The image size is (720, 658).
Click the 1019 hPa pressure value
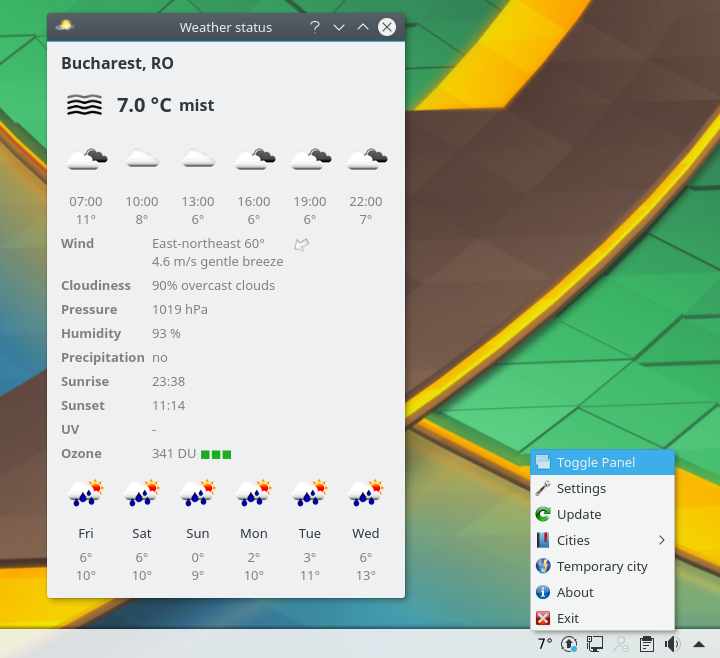pyautogui.click(x=180, y=309)
